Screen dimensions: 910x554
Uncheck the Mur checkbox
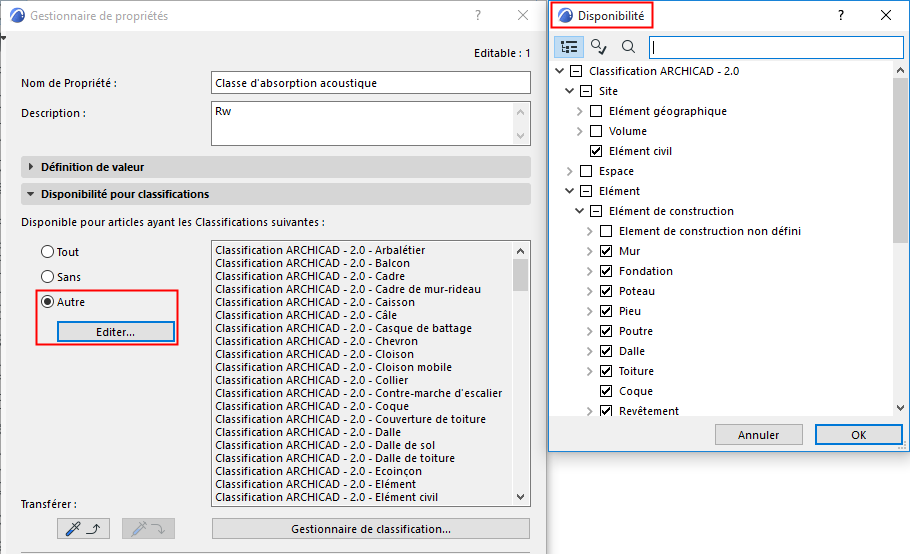(x=606, y=251)
